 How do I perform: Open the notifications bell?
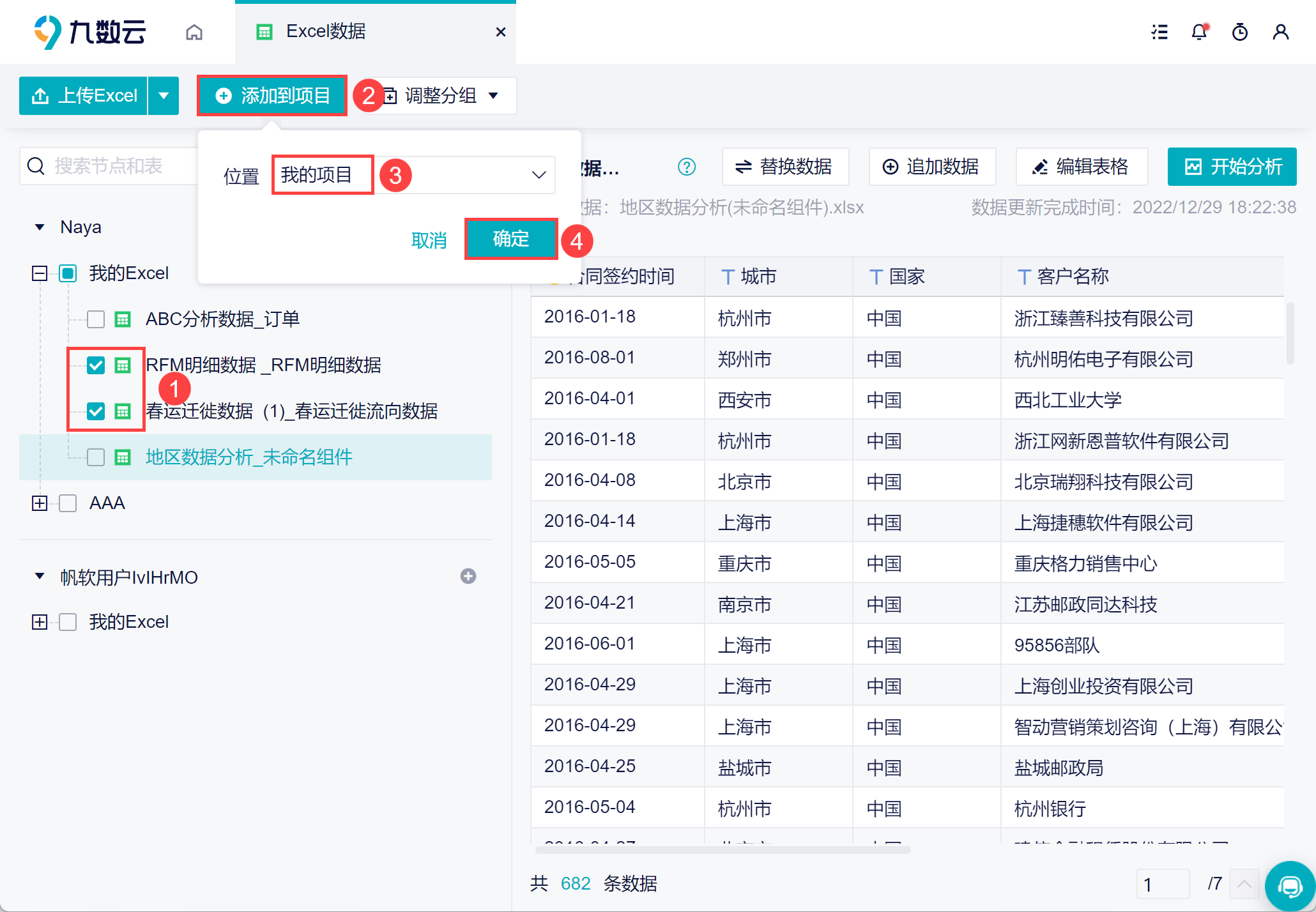point(1199,32)
